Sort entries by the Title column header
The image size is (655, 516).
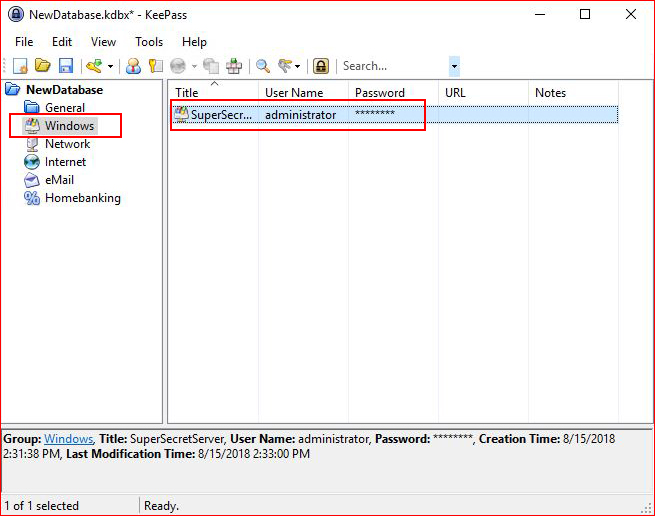213,92
